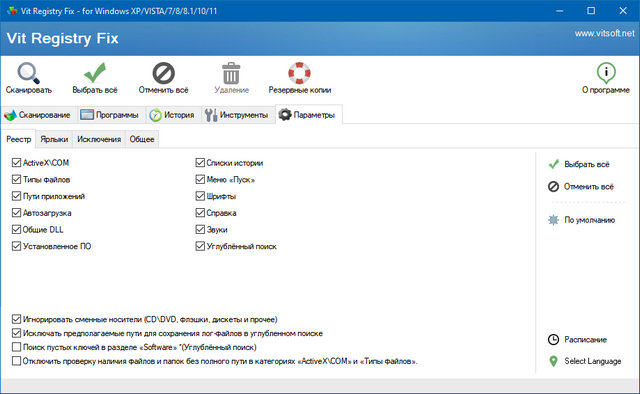The width and height of the screenshot is (640, 394).
Task: Switch to the Сканирование tab
Action: (38, 115)
